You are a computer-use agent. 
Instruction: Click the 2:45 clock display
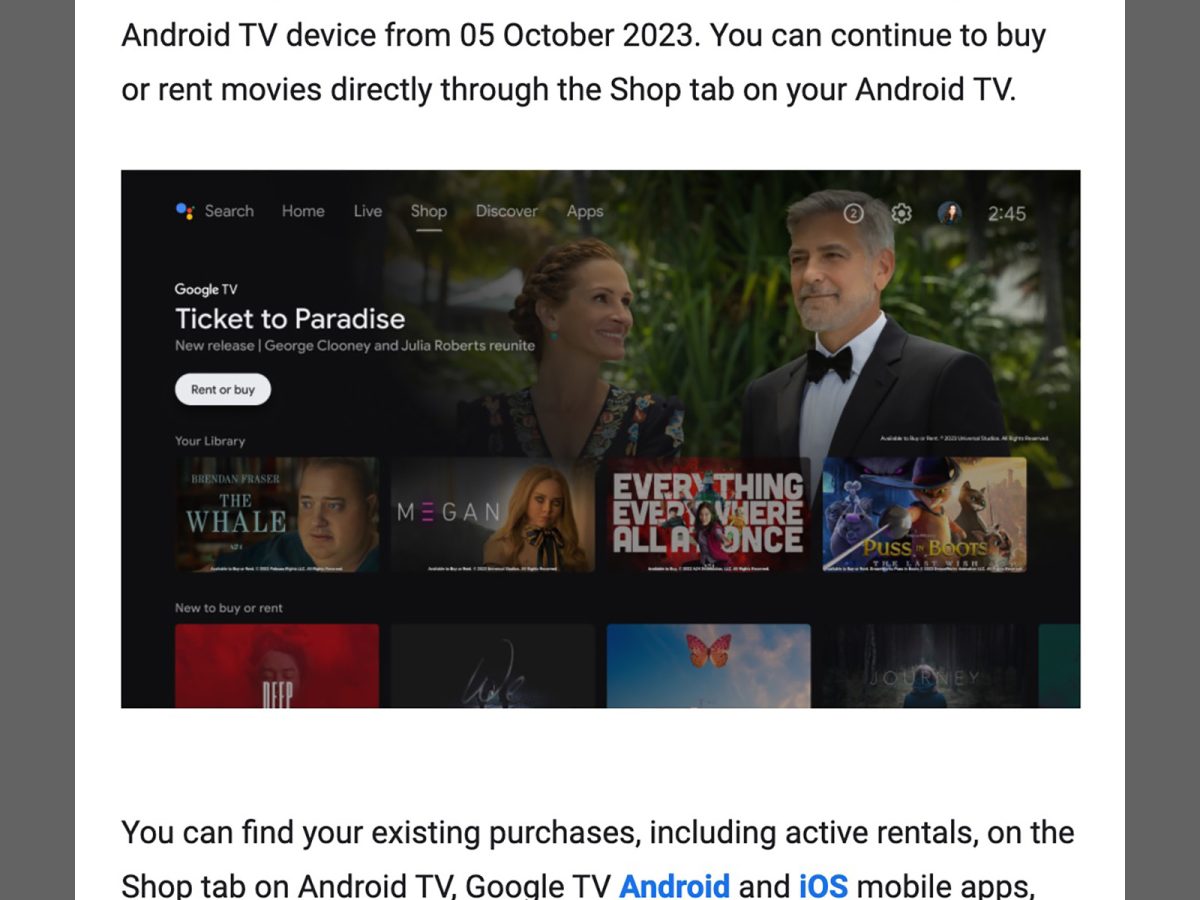pyautogui.click(x=1007, y=213)
